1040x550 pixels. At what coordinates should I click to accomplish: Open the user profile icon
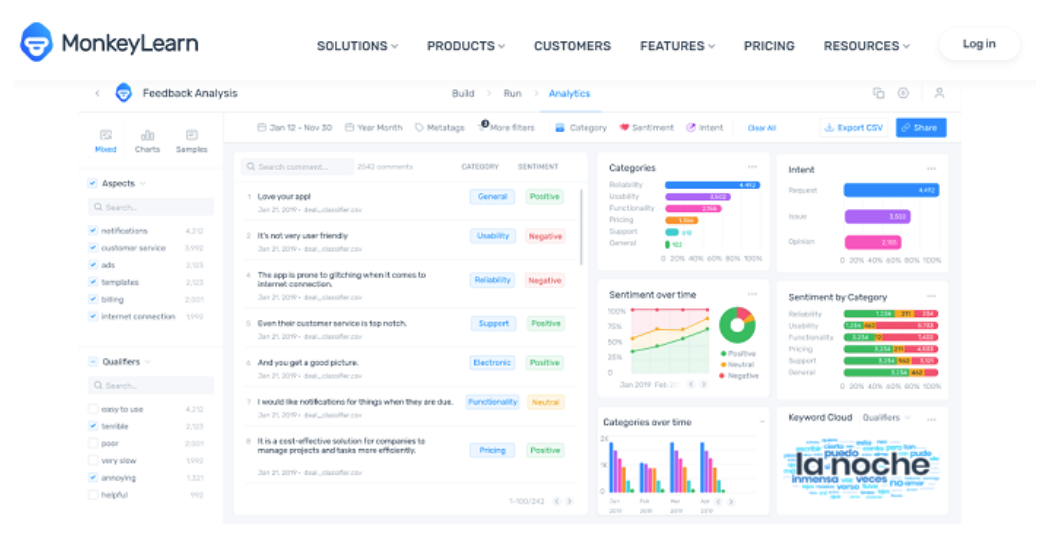[939, 94]
